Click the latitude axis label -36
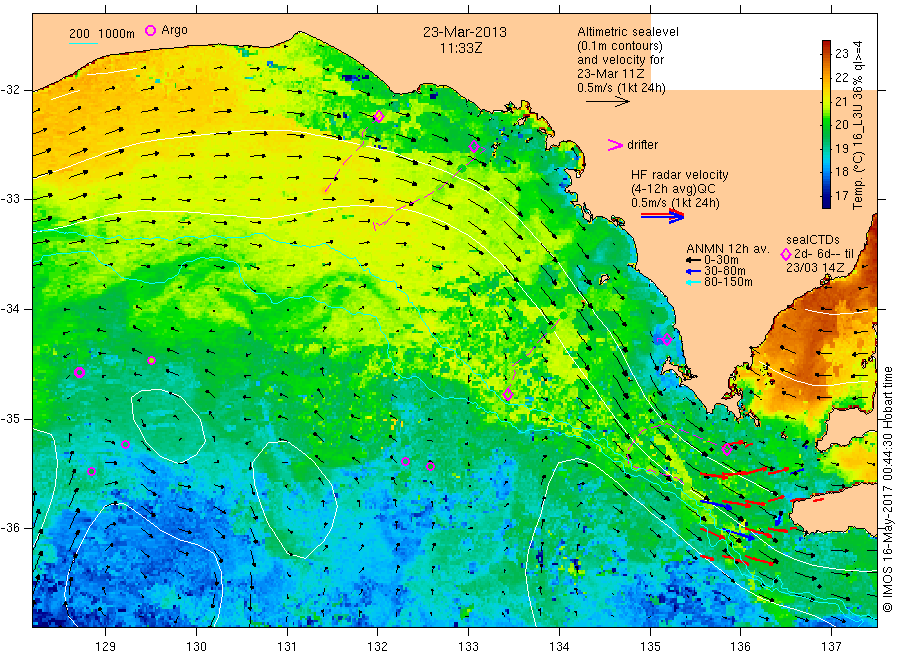The height and width of the screenshot is (660, 900). pyautogui.click(x=10, y=528)
